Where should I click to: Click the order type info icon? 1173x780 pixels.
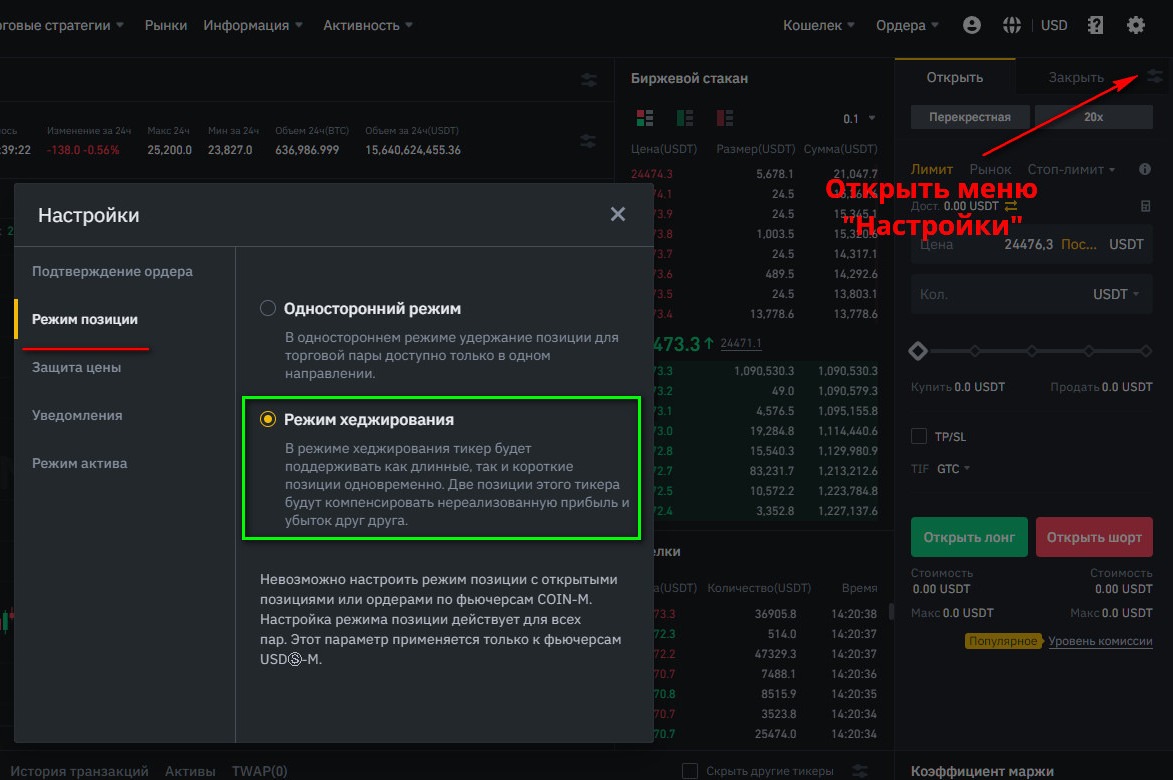[x=1145, y=169]
